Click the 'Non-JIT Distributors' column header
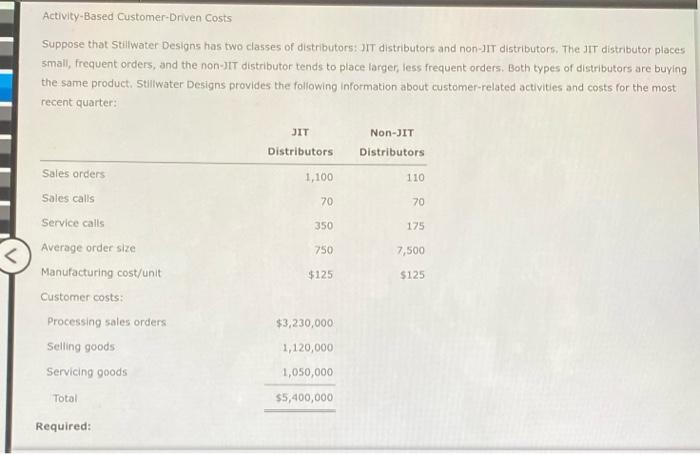Image resolution: width=700 pixels, height=454 pixels. pos(392,142)
